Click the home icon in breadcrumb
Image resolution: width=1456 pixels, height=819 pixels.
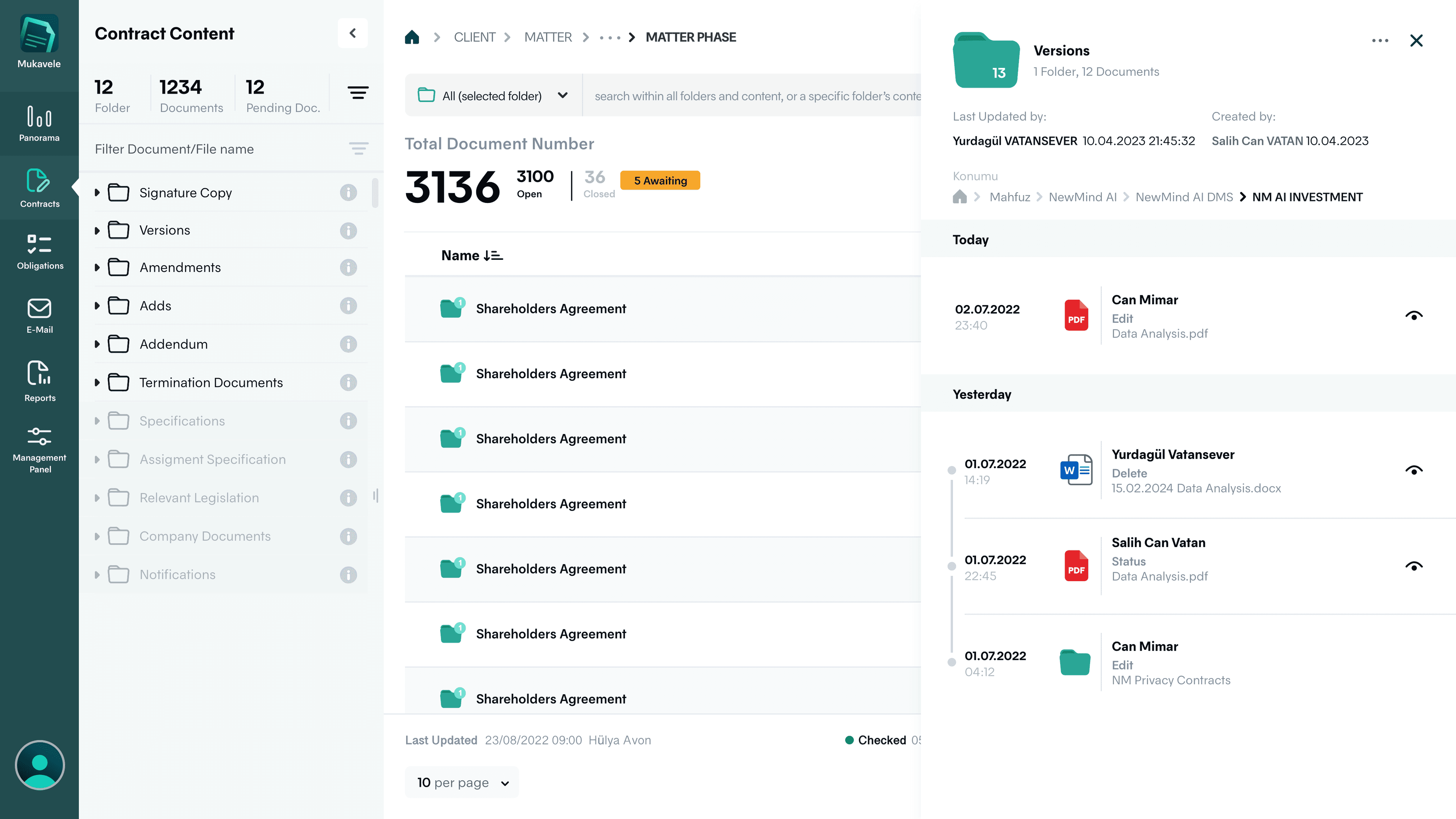tap(412, 37)
